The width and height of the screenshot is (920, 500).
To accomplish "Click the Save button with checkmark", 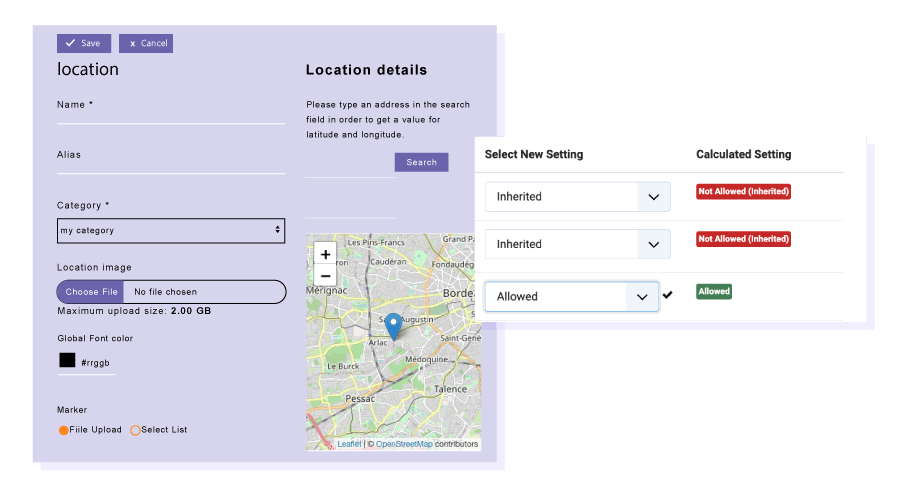I will pos(84,43).
